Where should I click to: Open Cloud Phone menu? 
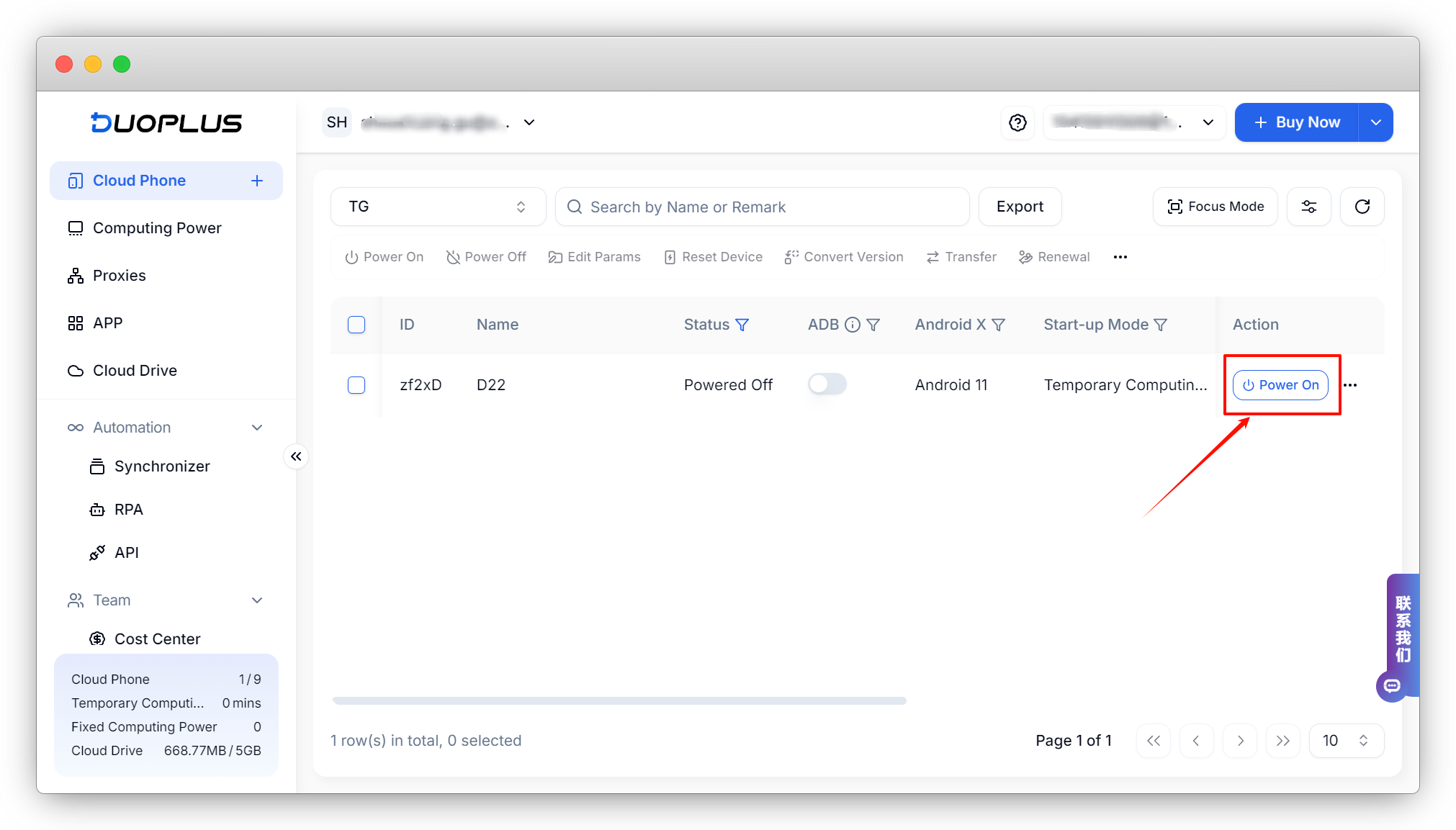(139, 181)
